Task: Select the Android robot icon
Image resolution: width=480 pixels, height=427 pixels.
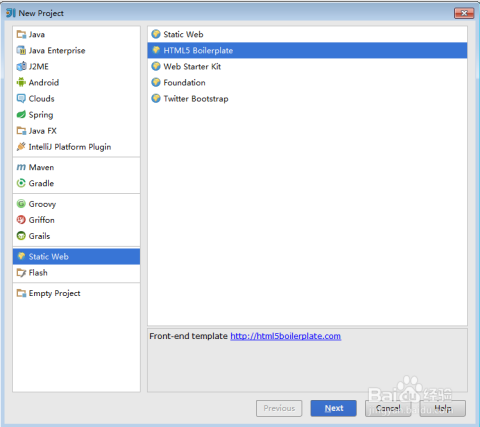Action: click(x=21, y=82)
